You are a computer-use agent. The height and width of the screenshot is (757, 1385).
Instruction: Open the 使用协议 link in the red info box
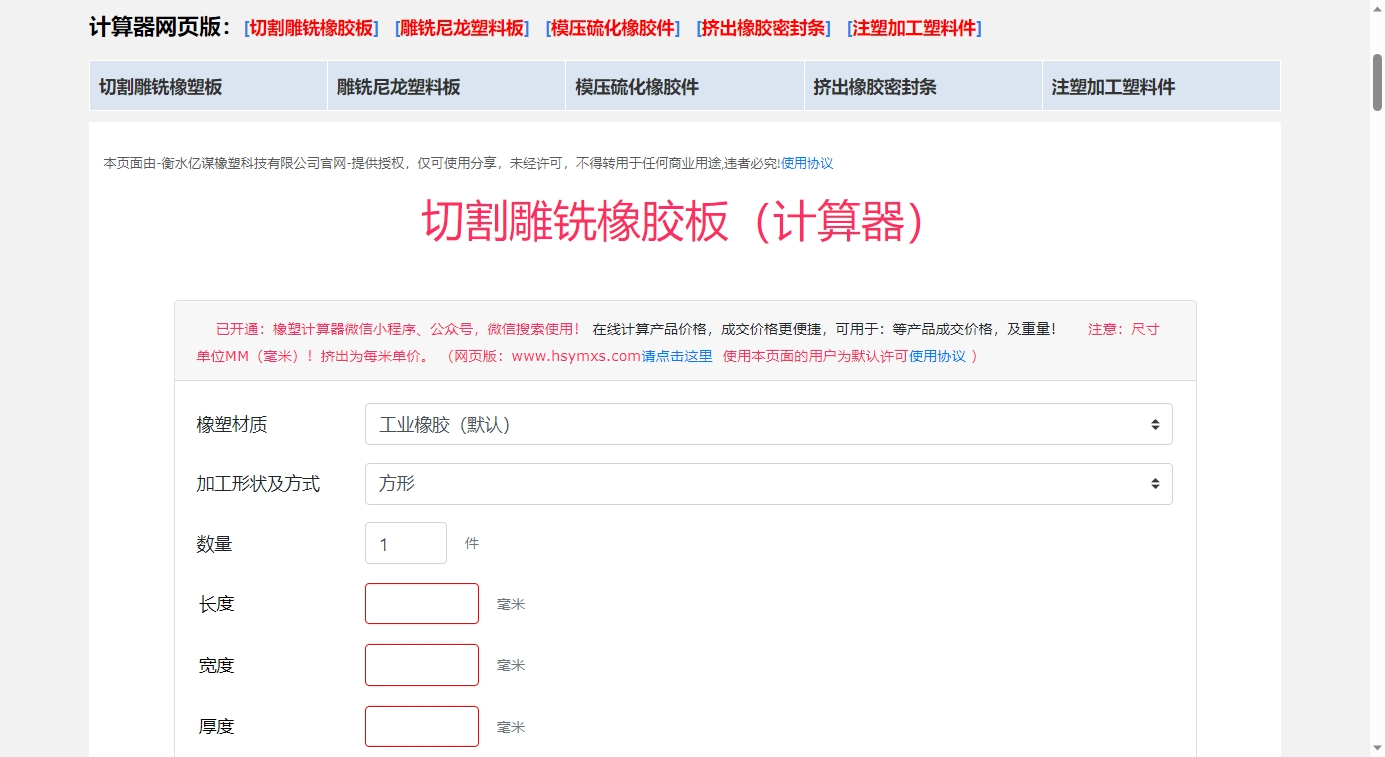[x=937, y=356]
